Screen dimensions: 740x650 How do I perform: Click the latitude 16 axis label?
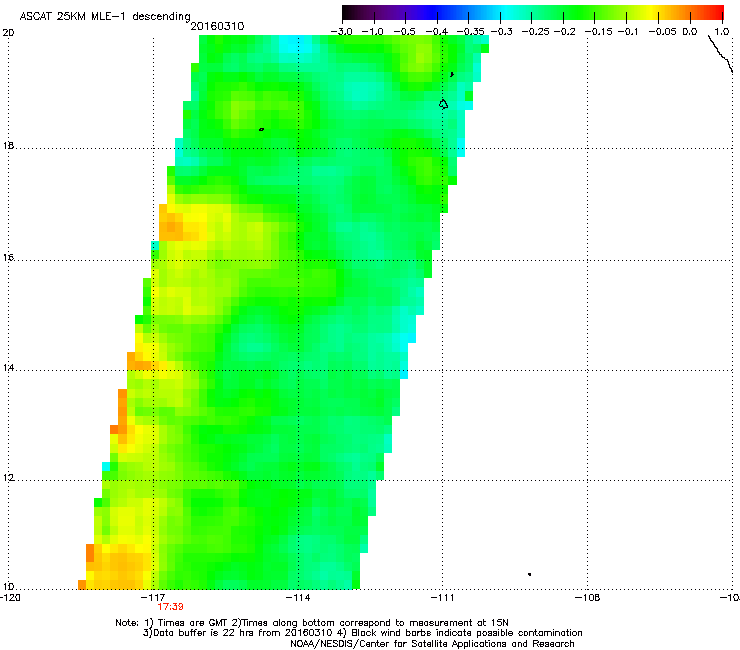click(8, 258)
